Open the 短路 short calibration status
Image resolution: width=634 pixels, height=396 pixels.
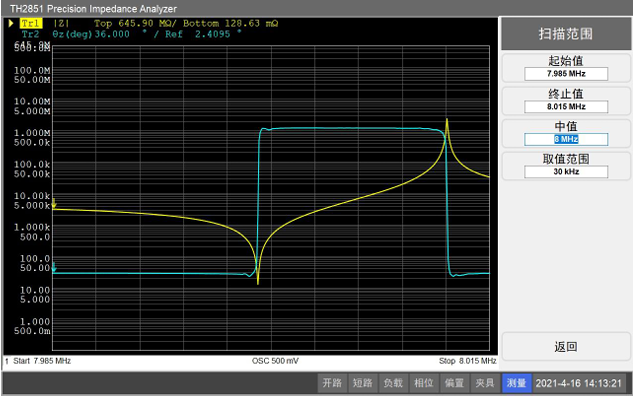(362, 383)
